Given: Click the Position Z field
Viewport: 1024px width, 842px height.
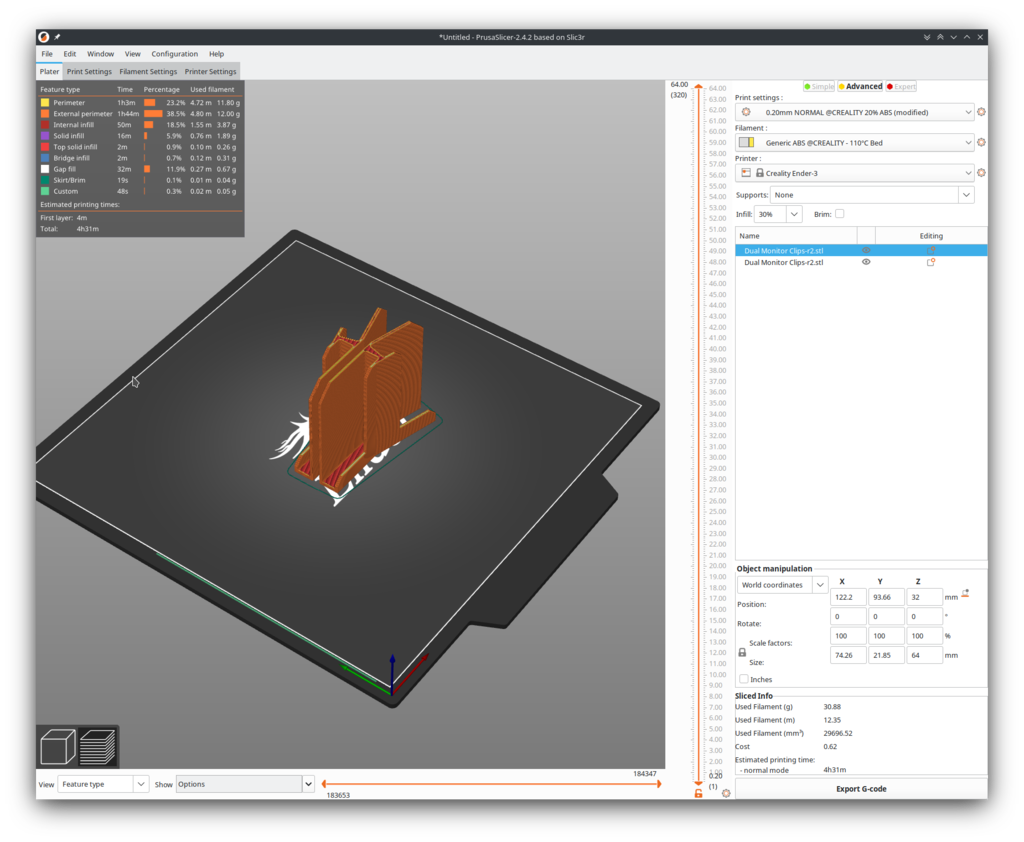Looking at the screenshot, I should click(924, 597).
